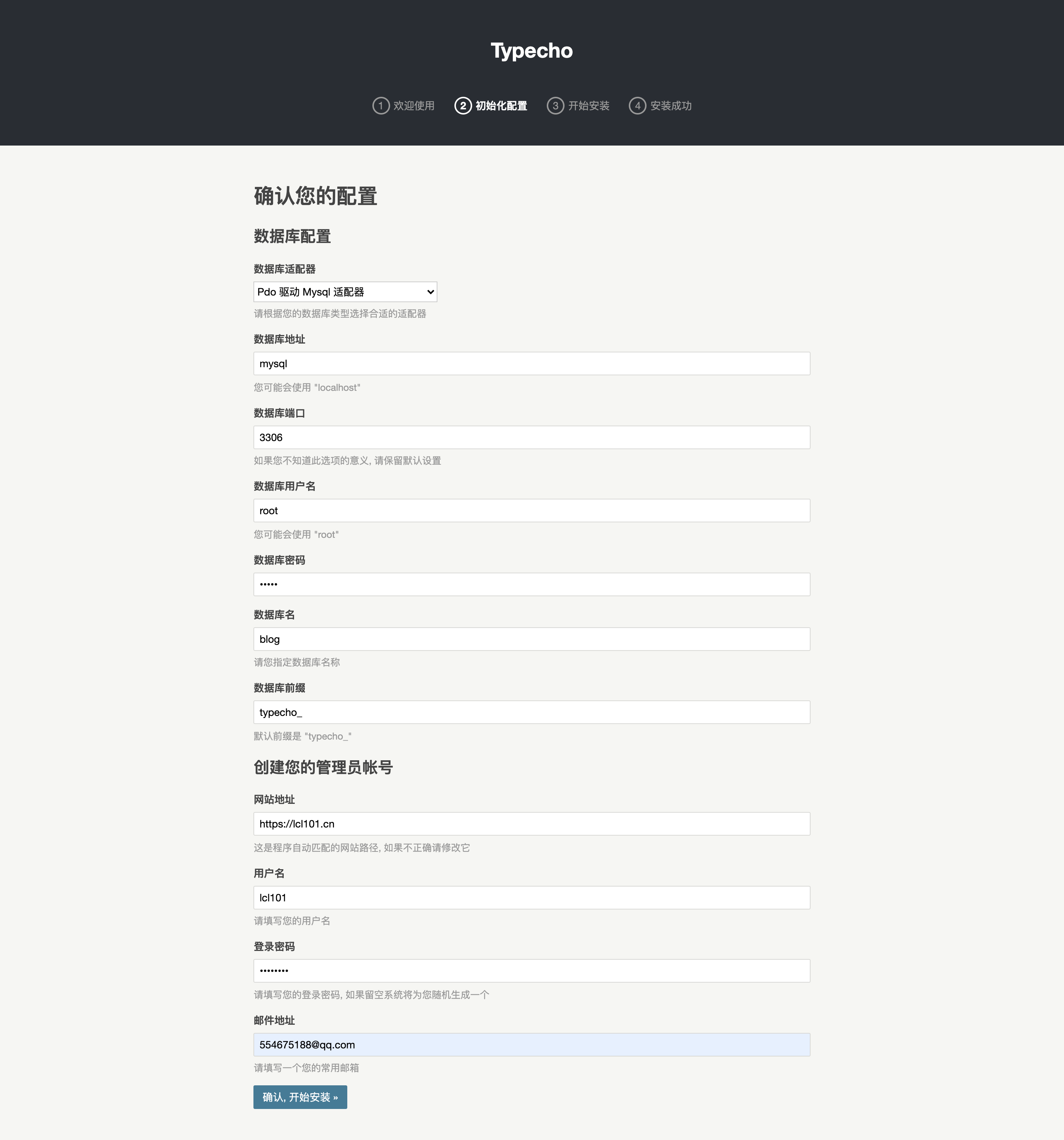Screen dimensions: 1064x1140
Task: Select the login password field
Action: coord(532,971)
